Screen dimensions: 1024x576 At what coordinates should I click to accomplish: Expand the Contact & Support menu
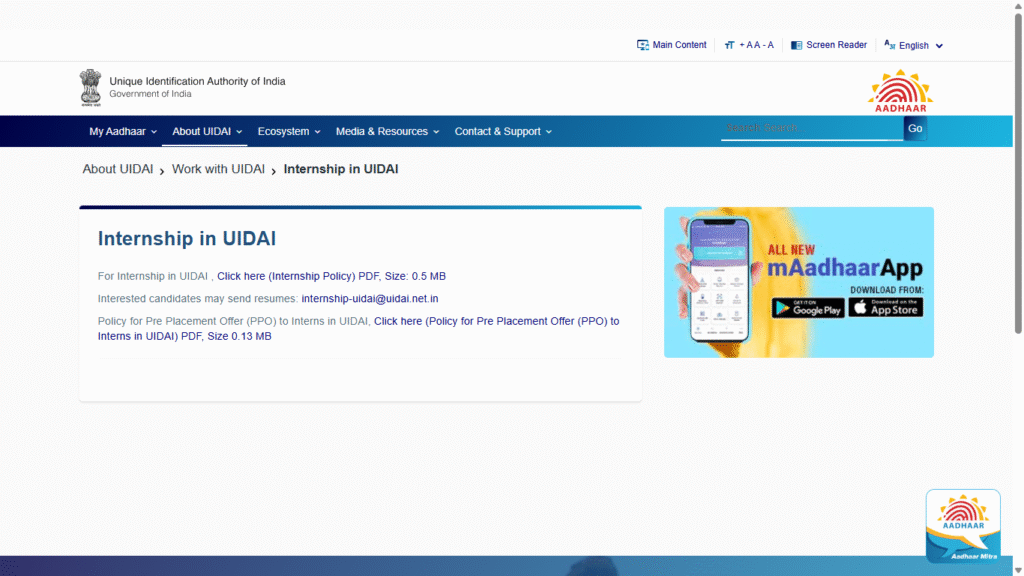tap(503, 131)
